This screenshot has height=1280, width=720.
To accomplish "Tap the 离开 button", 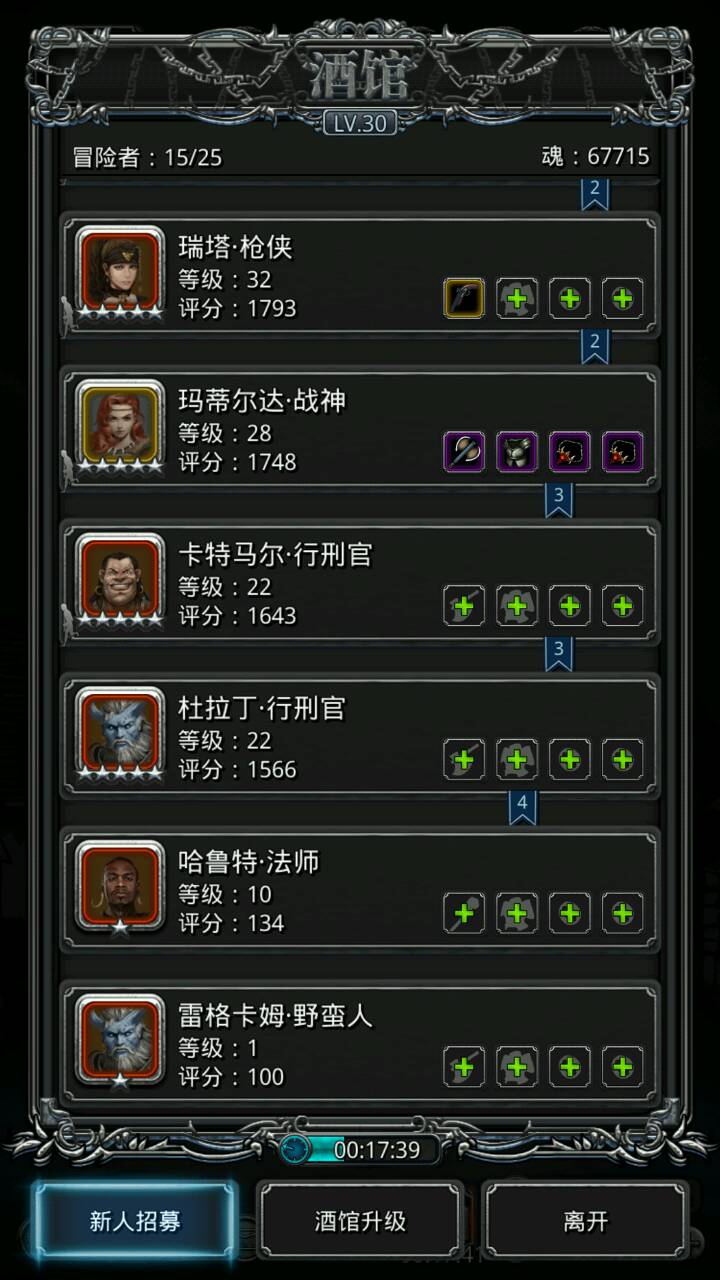I will 586,1222.
